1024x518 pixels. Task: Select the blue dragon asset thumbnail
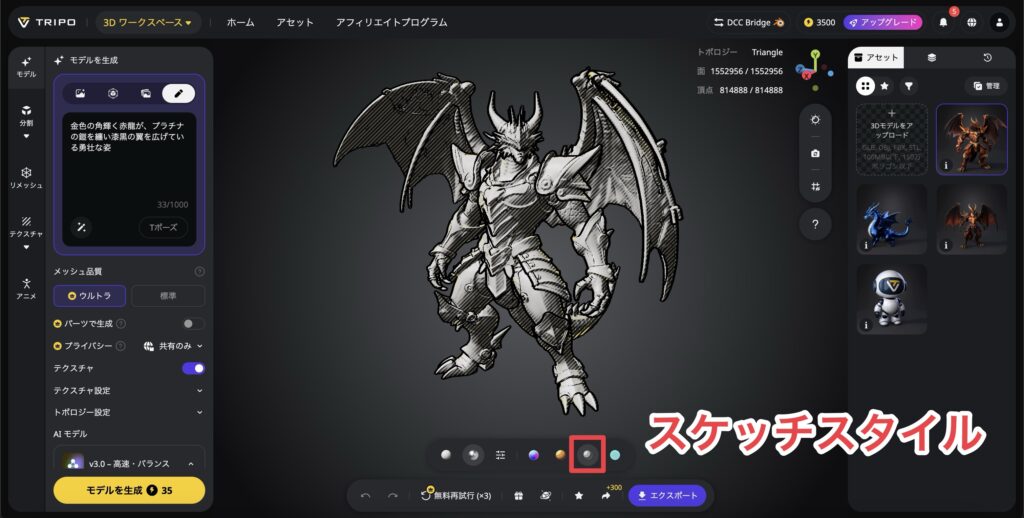click(x=891, y=220)
